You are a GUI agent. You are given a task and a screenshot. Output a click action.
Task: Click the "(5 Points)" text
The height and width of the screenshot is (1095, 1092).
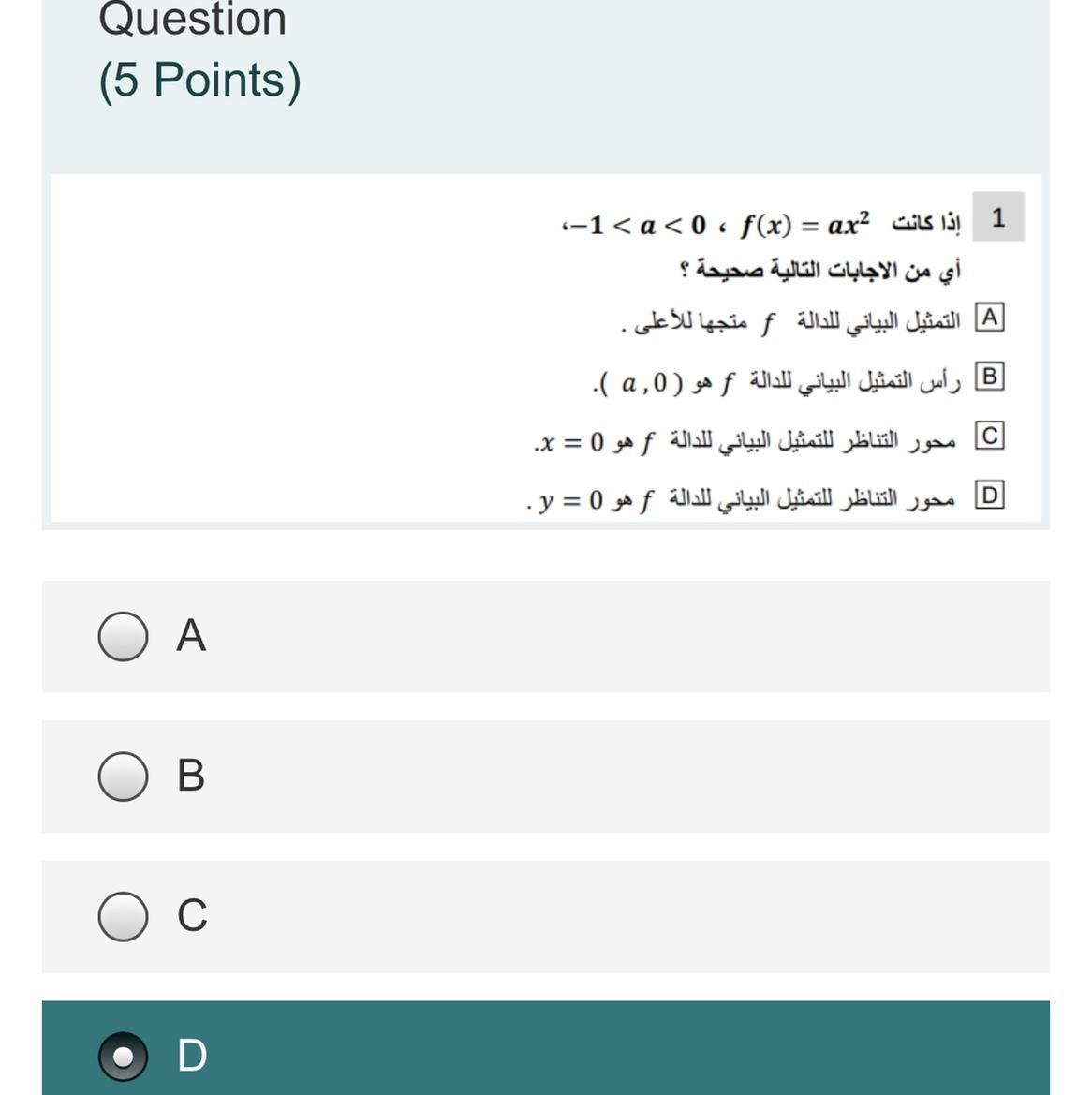(x=199, y=81)
